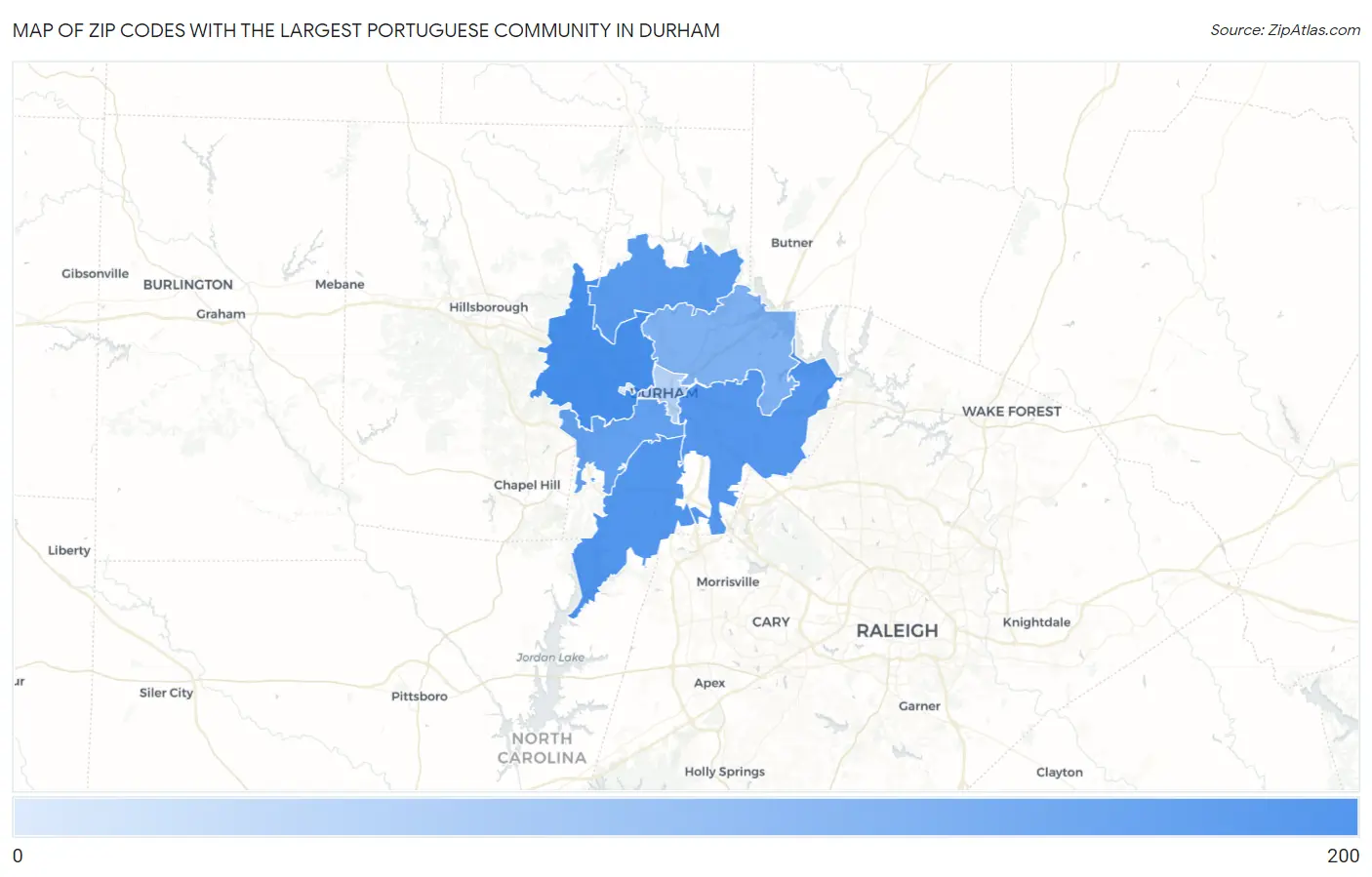The width and height of the screenshot is (1372, 877).
Task: Click the Source: ZipAtlas.com attribution
Action: pos(1285,30)
